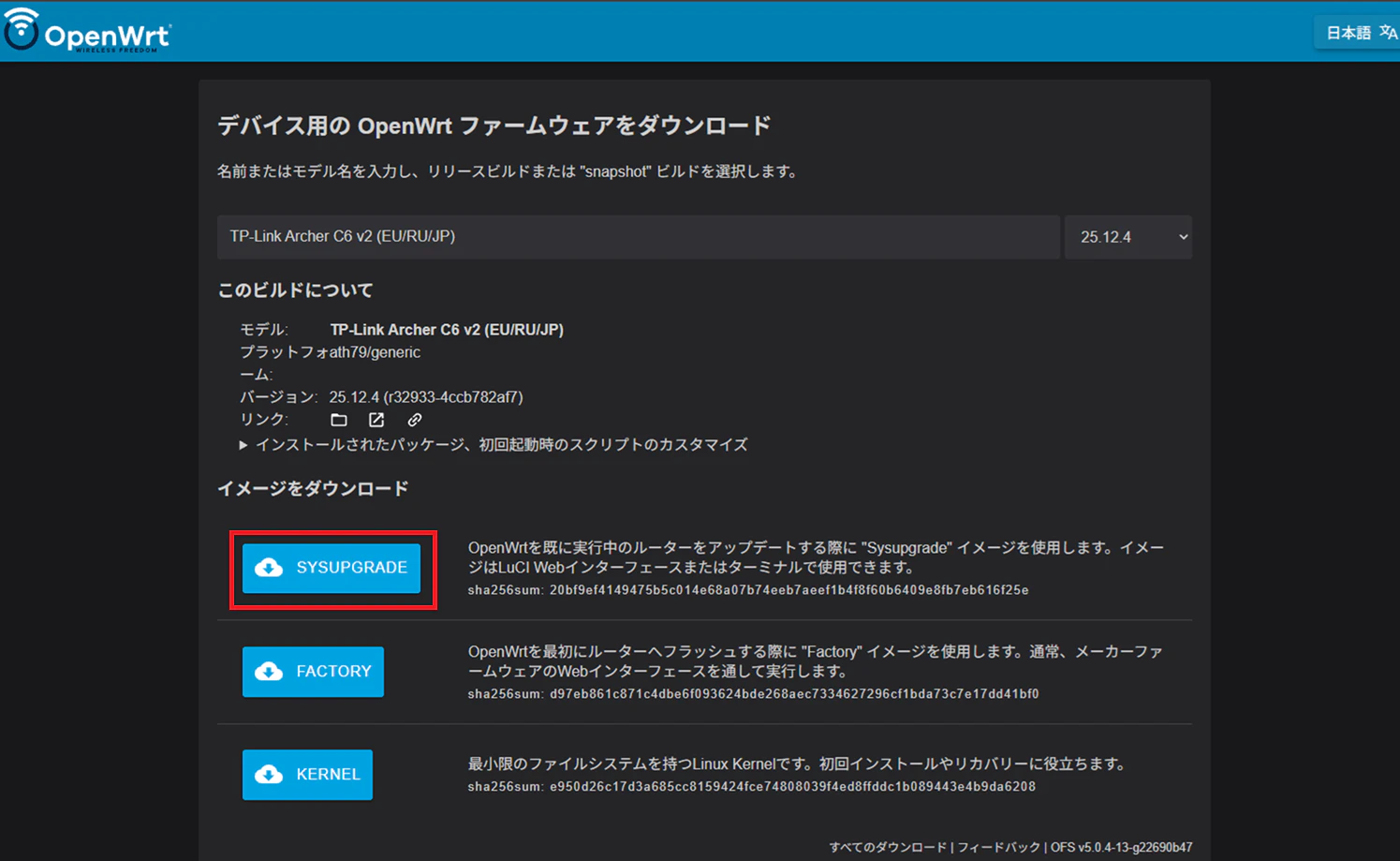Focus the device model search field
This screenshot has width=1400, height=861.
[638, 237]
